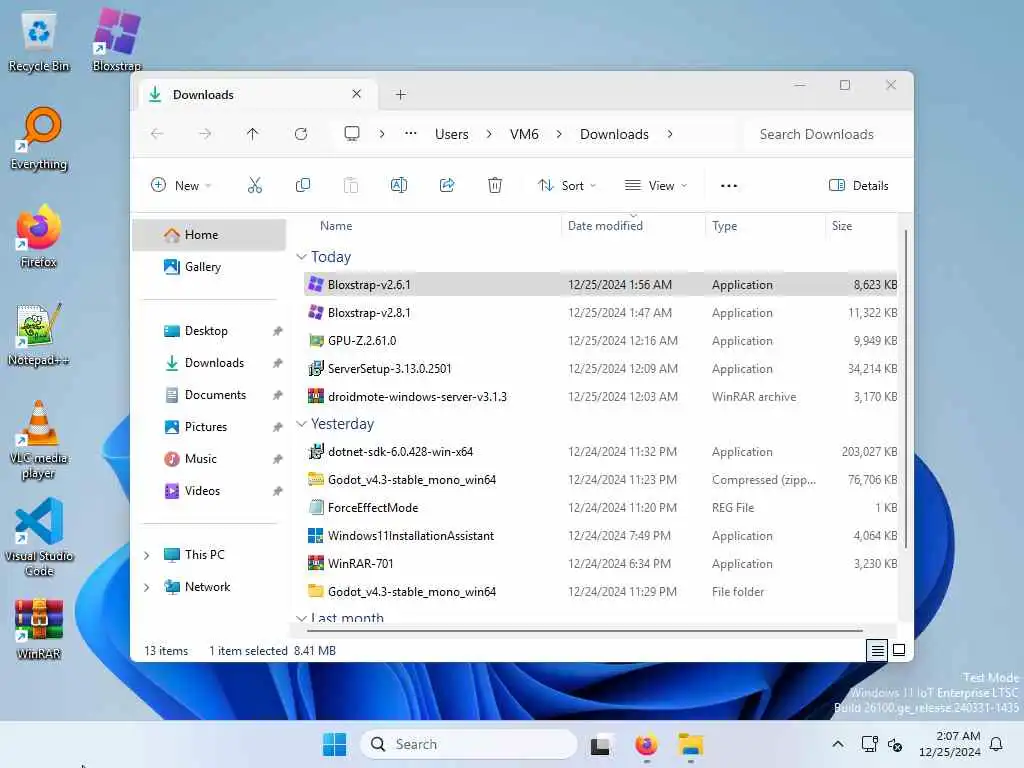Switch to large thumbnails view icon in status bar
The image size is (1024, 768).
(x=899, y=650)
